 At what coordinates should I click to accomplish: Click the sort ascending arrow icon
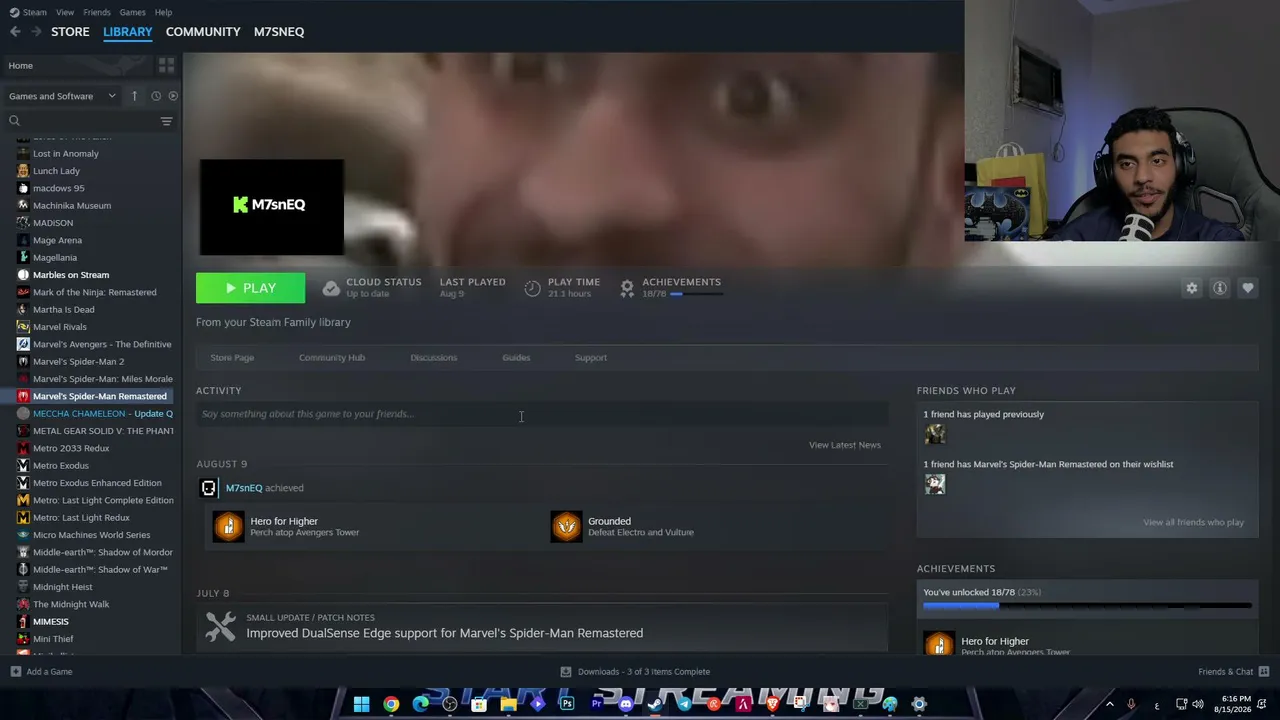[134, 96]
